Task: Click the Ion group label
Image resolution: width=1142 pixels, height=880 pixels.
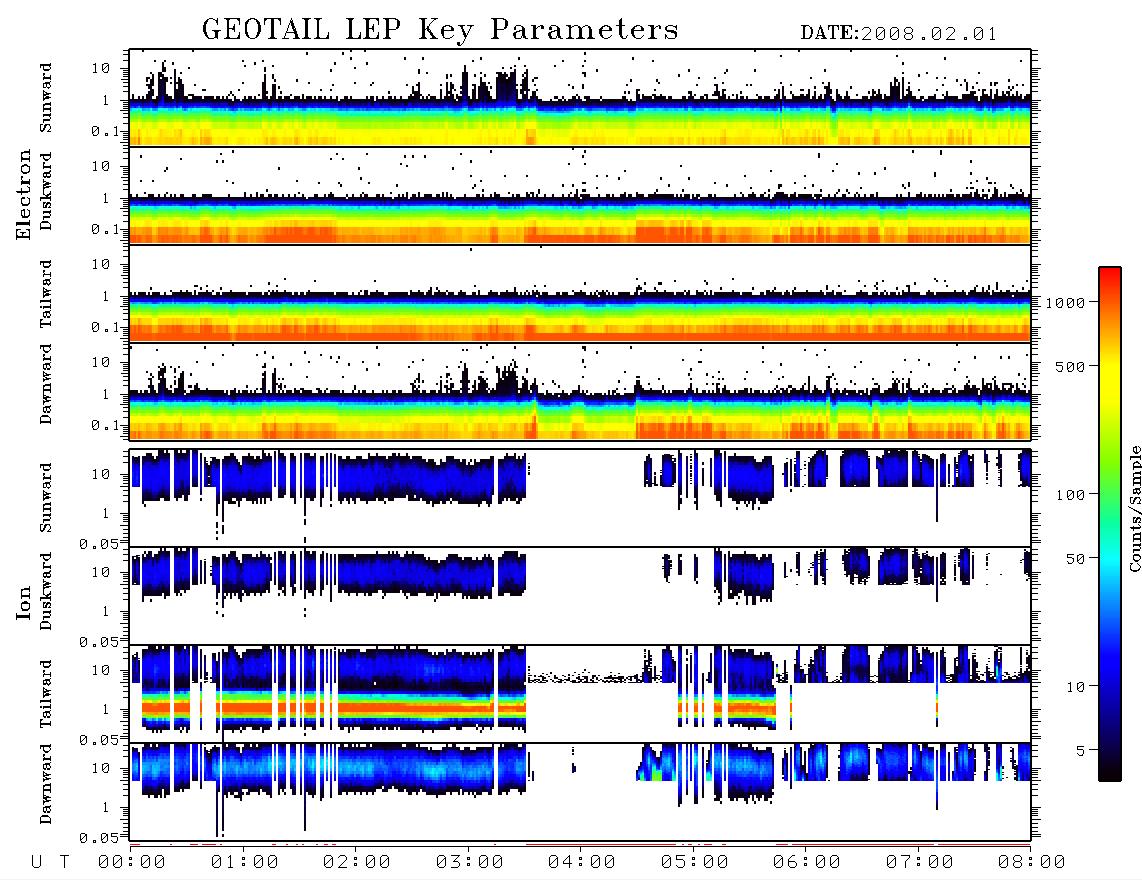Action: click(x=23, y=602)
